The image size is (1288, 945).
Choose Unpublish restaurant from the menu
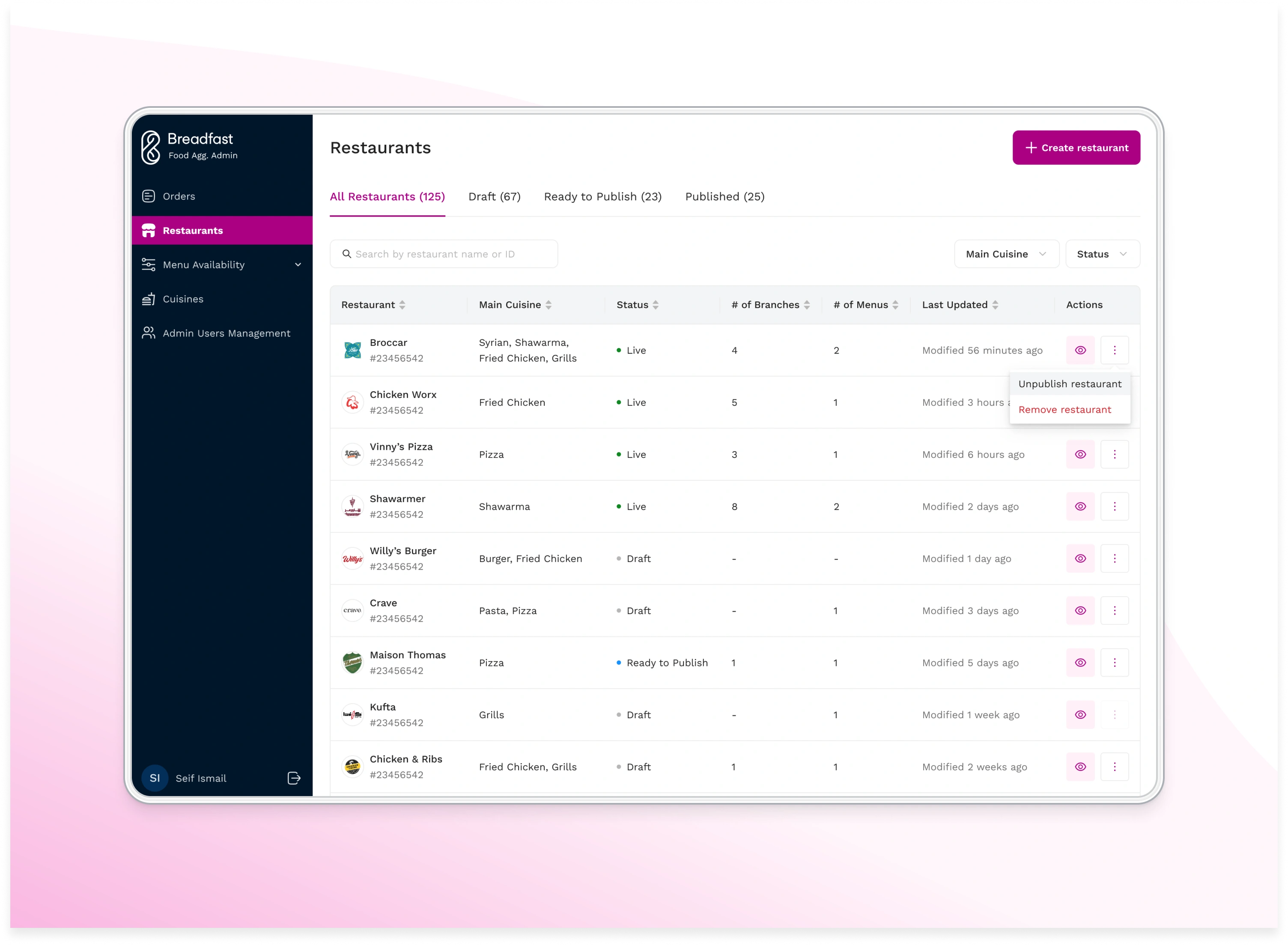pyautogui.click(x=1070, y=384)
